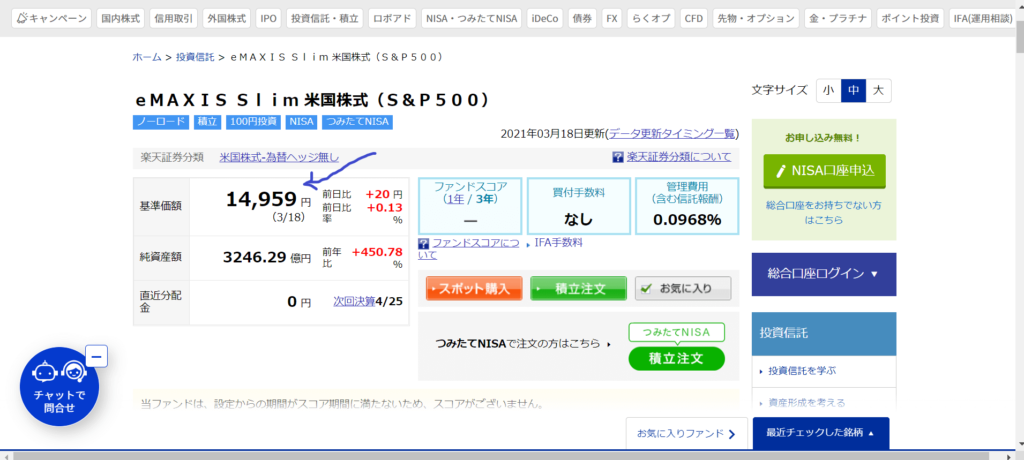Viewport: 1024px width, 460px height.
Task: Go to ホーム breadcrumb link
Action: tap(147, 57)
